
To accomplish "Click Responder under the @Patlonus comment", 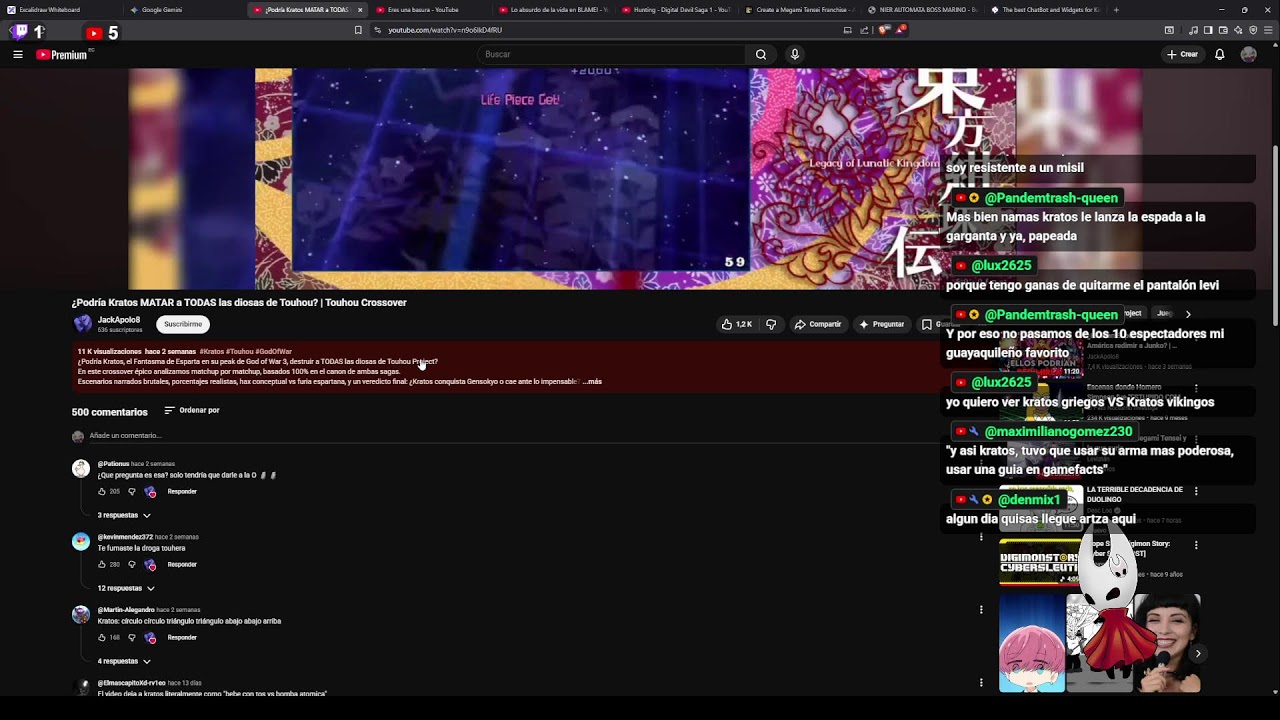I will (x=182, y=492).
